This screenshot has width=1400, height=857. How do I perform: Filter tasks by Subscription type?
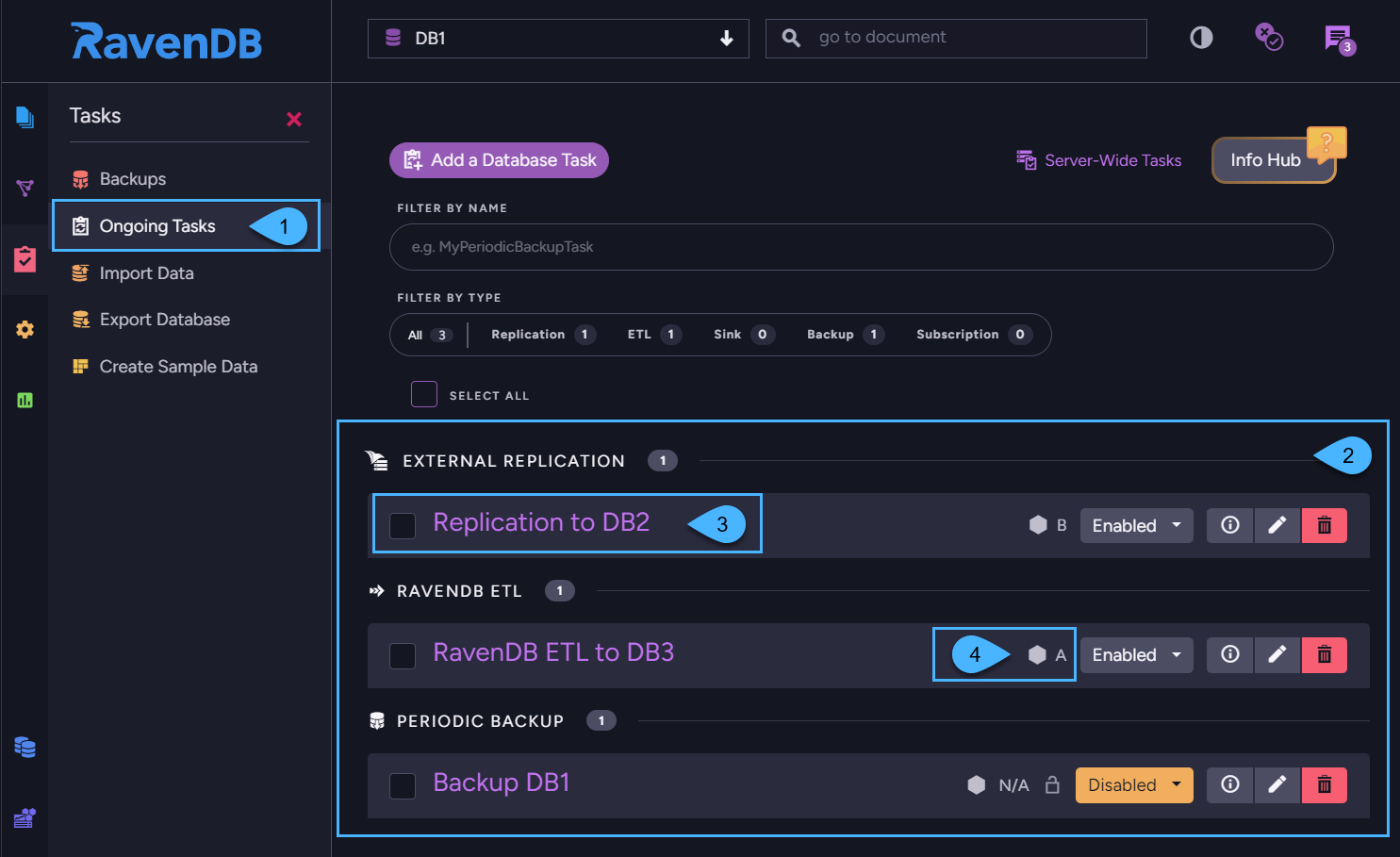(974, 335)
